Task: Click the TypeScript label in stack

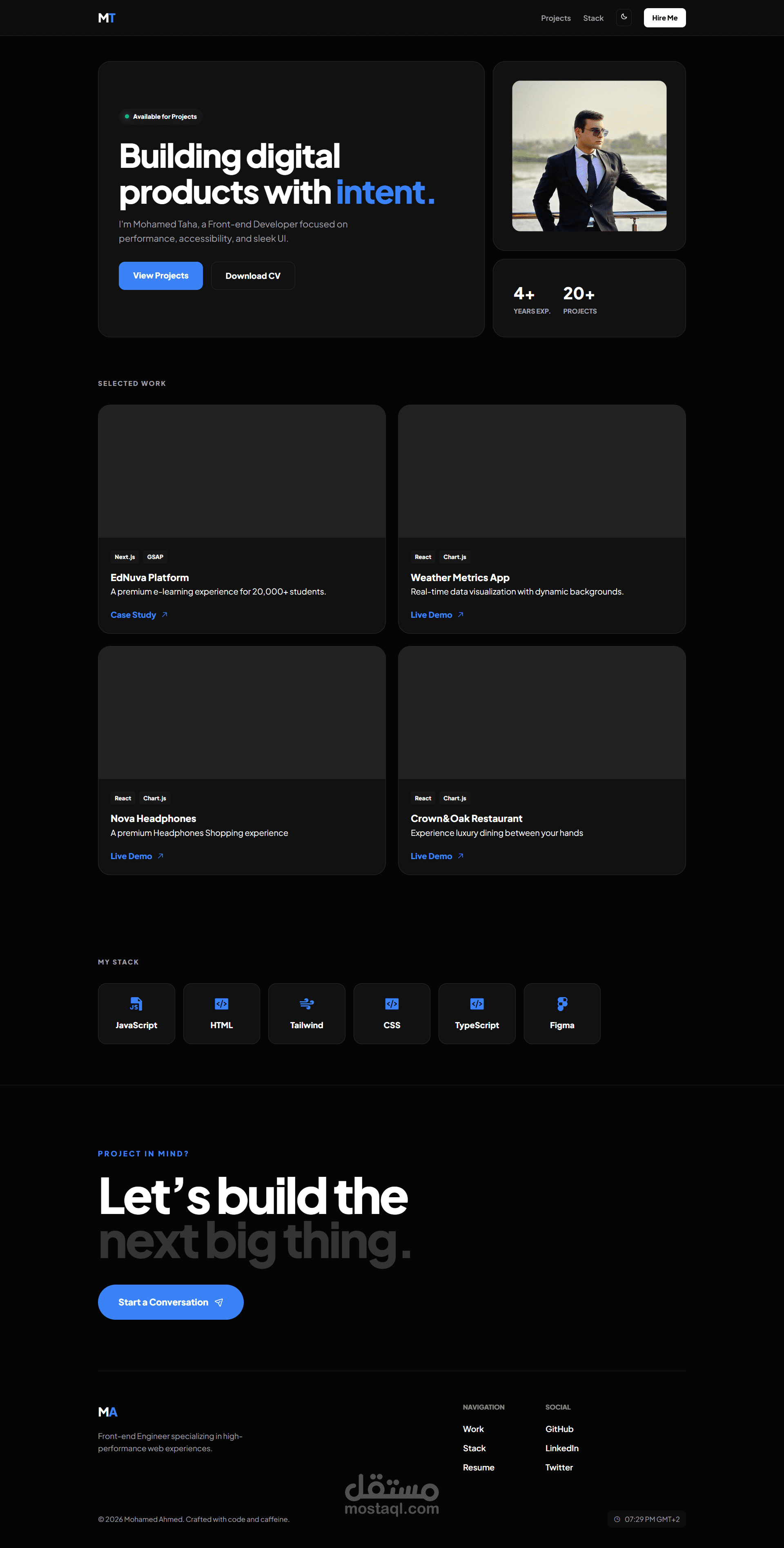Action: pos(477,1025)
